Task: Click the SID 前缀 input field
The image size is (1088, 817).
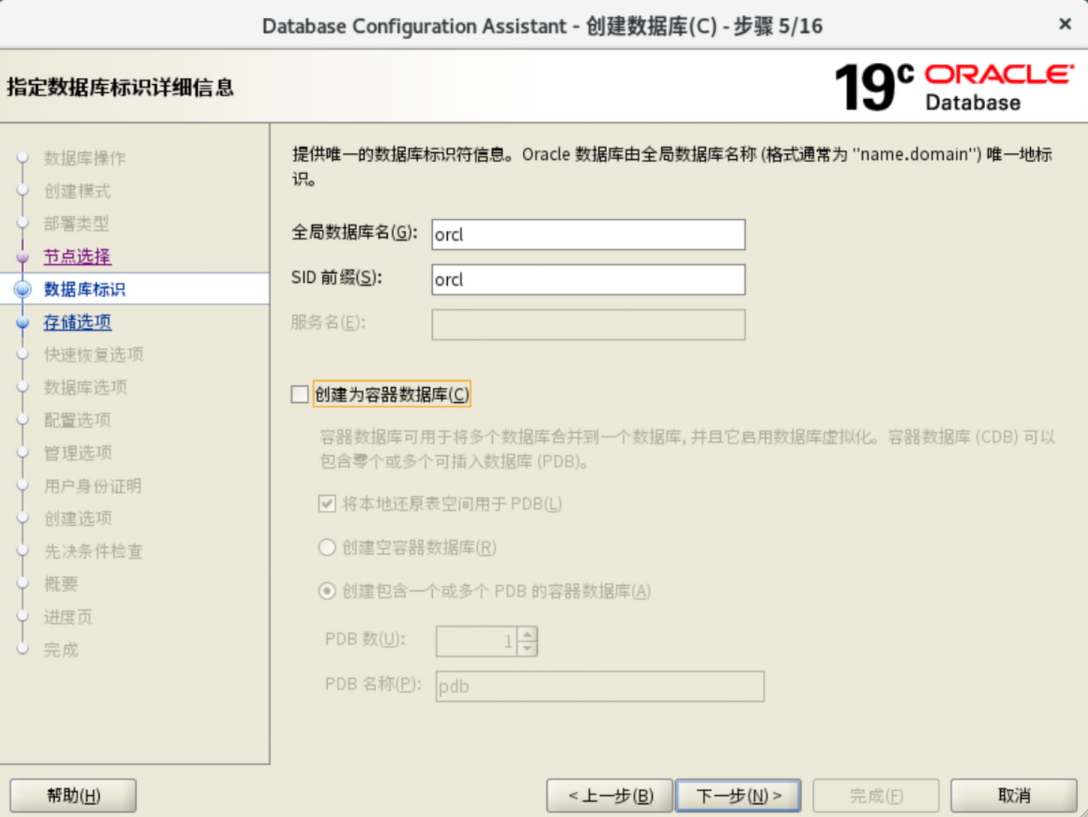Action: click(x=588, y=280)
